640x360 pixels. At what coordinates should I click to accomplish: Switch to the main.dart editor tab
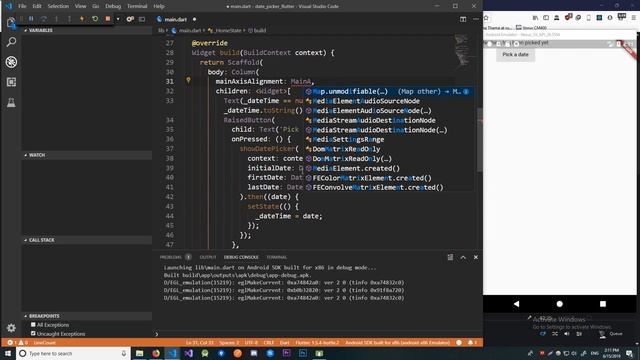click(x=176, y=19)
